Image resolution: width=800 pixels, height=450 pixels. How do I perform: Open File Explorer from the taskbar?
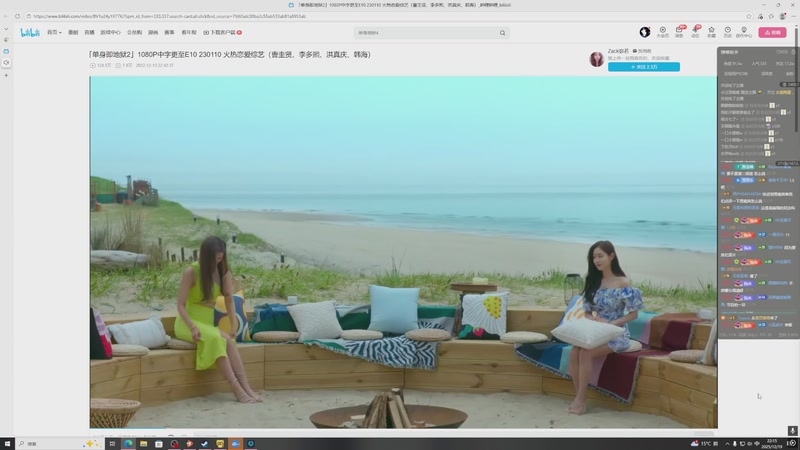tap(143, 444)
